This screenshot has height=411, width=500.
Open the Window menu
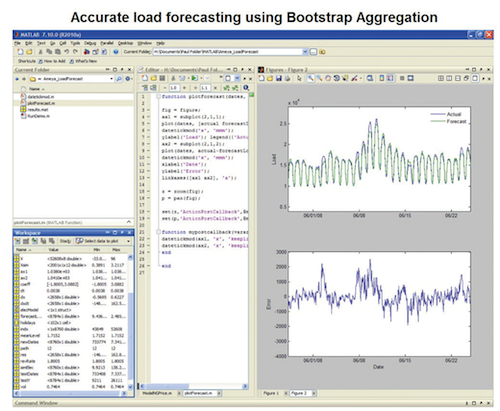coord(145,43)
